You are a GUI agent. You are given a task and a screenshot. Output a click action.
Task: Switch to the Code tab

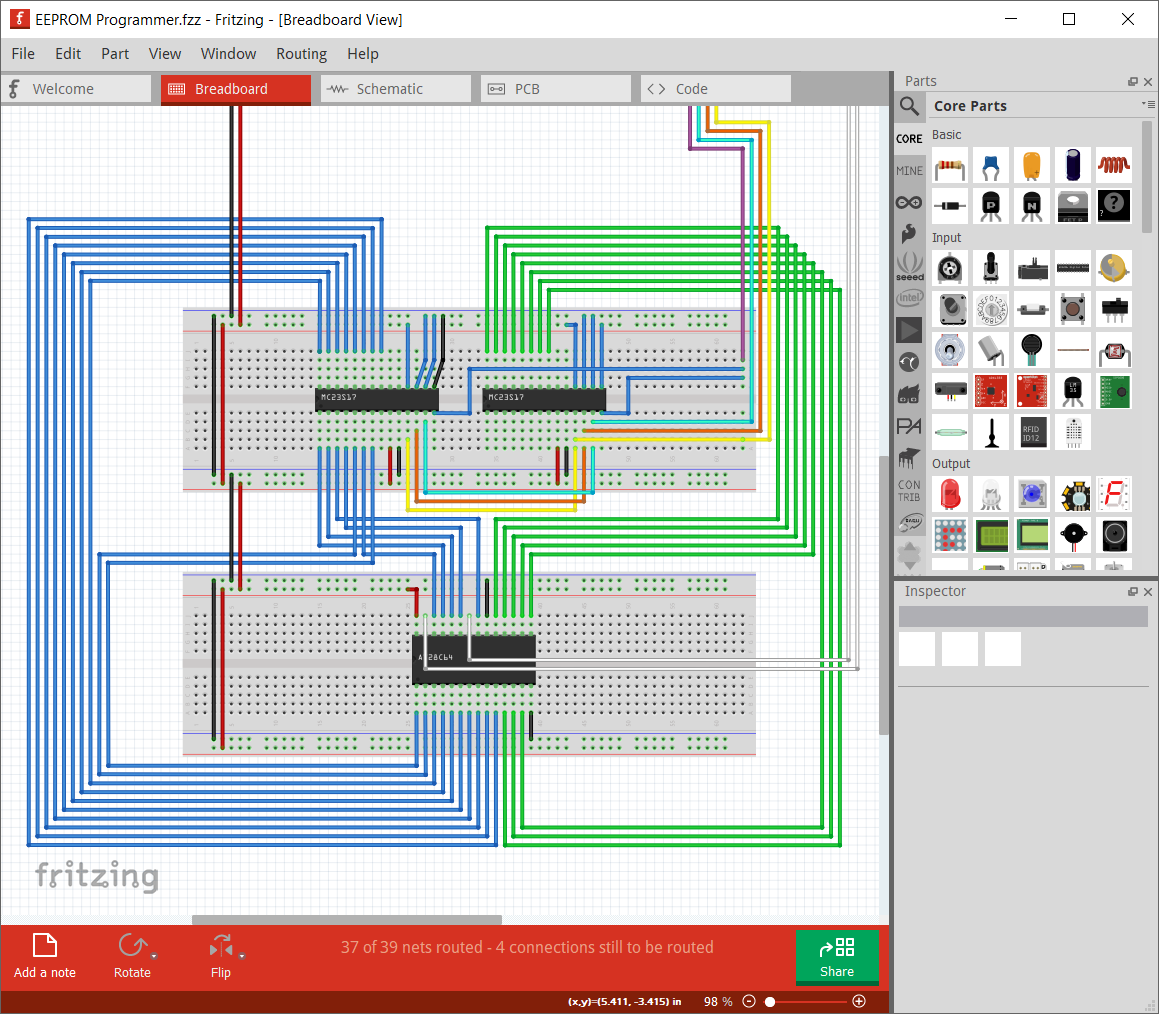click(716, 89)
